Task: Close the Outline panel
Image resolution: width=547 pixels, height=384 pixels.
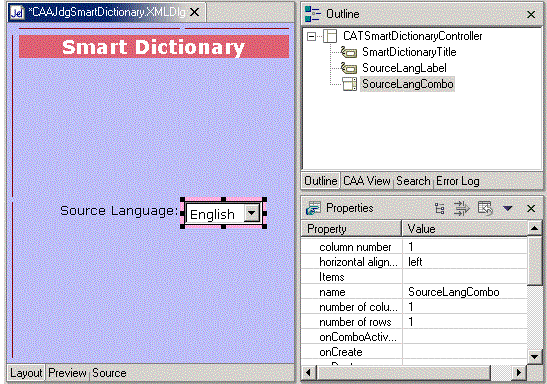Action: [531, 14]
